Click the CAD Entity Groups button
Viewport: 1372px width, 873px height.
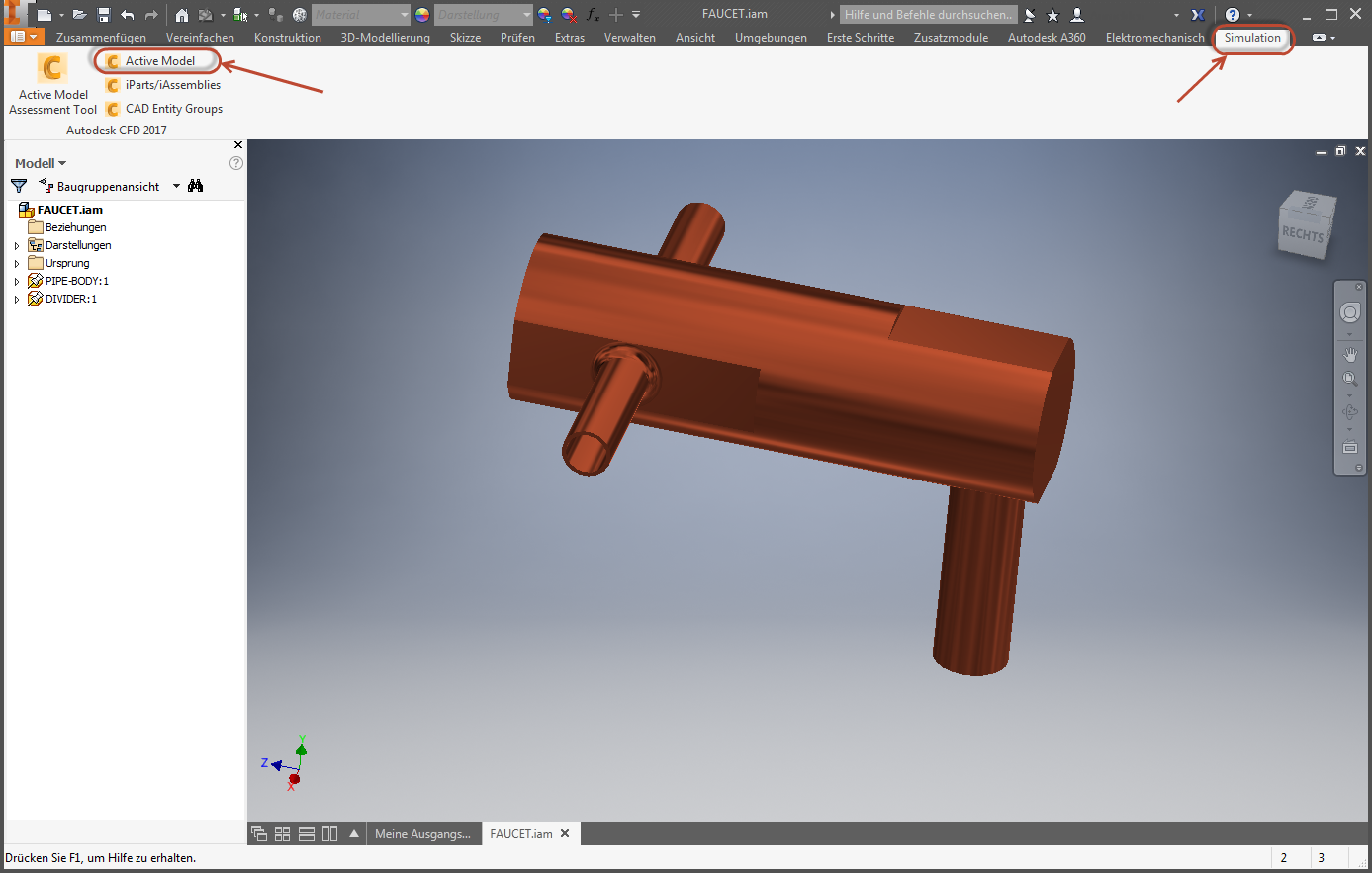pyautogui.click(x=164, y=109)
